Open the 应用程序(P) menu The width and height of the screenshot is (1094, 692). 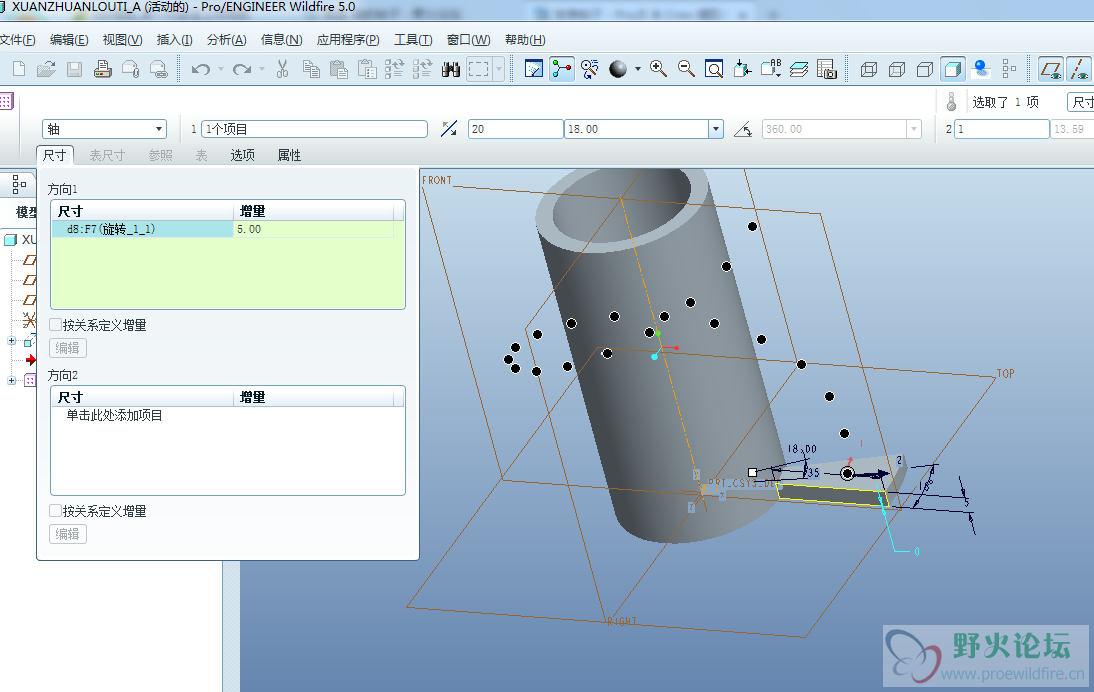click(x=348, y=40)
